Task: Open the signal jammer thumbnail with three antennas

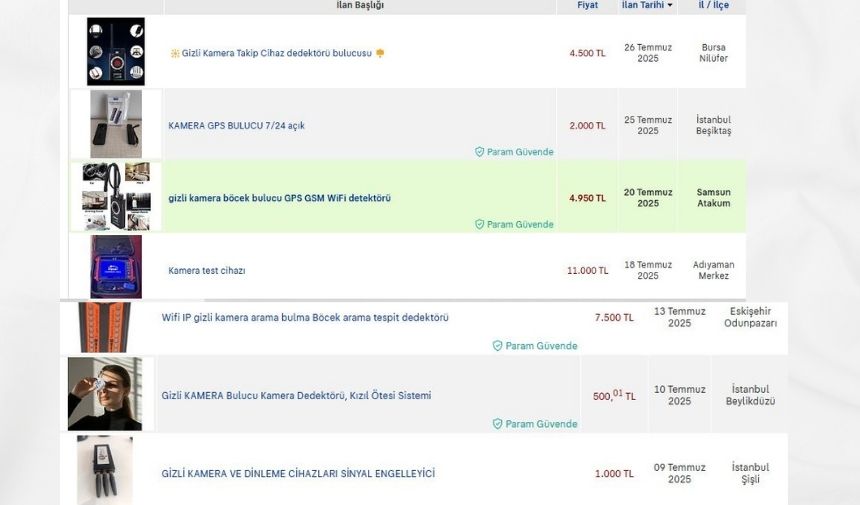Action: (x=105, y=470)
